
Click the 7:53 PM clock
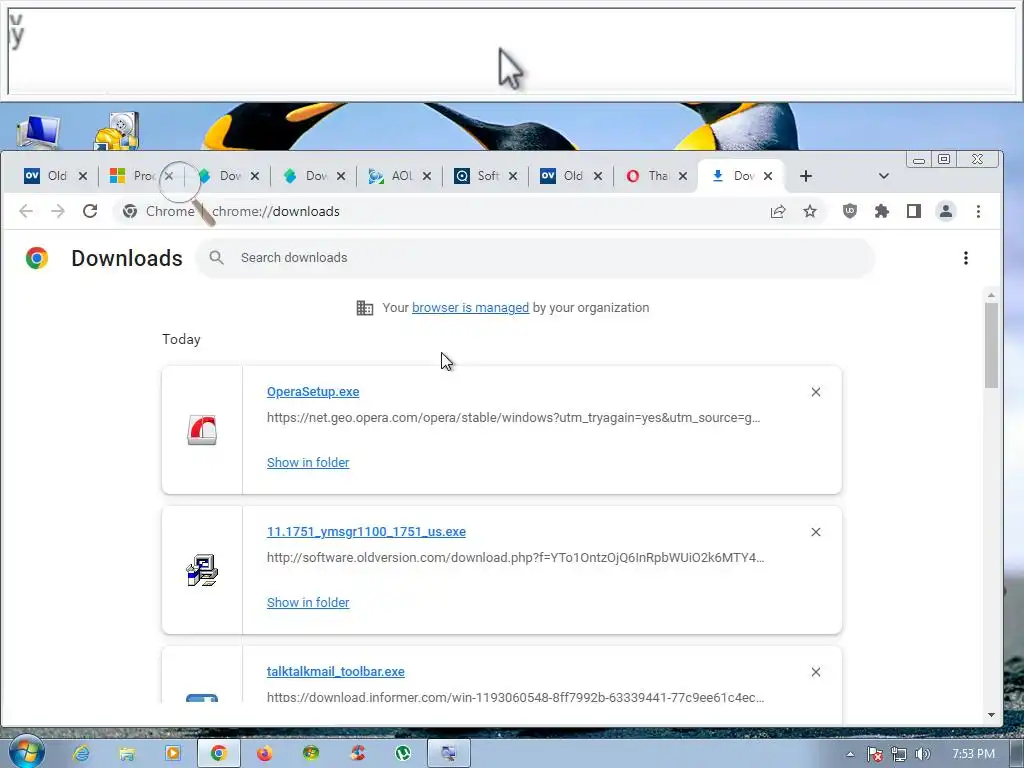pos(973,754)
